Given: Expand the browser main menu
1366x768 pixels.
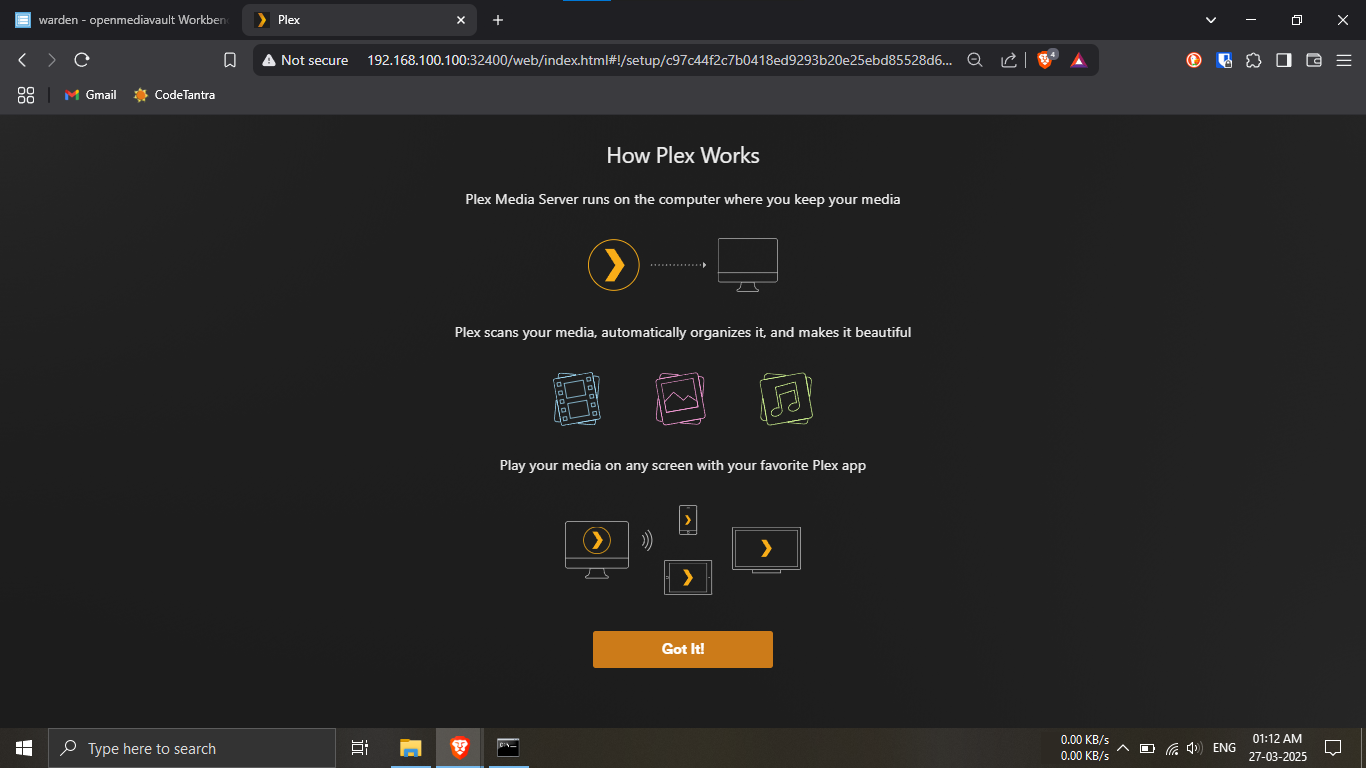Looking at the screenshot, I should pos(1344,60).
